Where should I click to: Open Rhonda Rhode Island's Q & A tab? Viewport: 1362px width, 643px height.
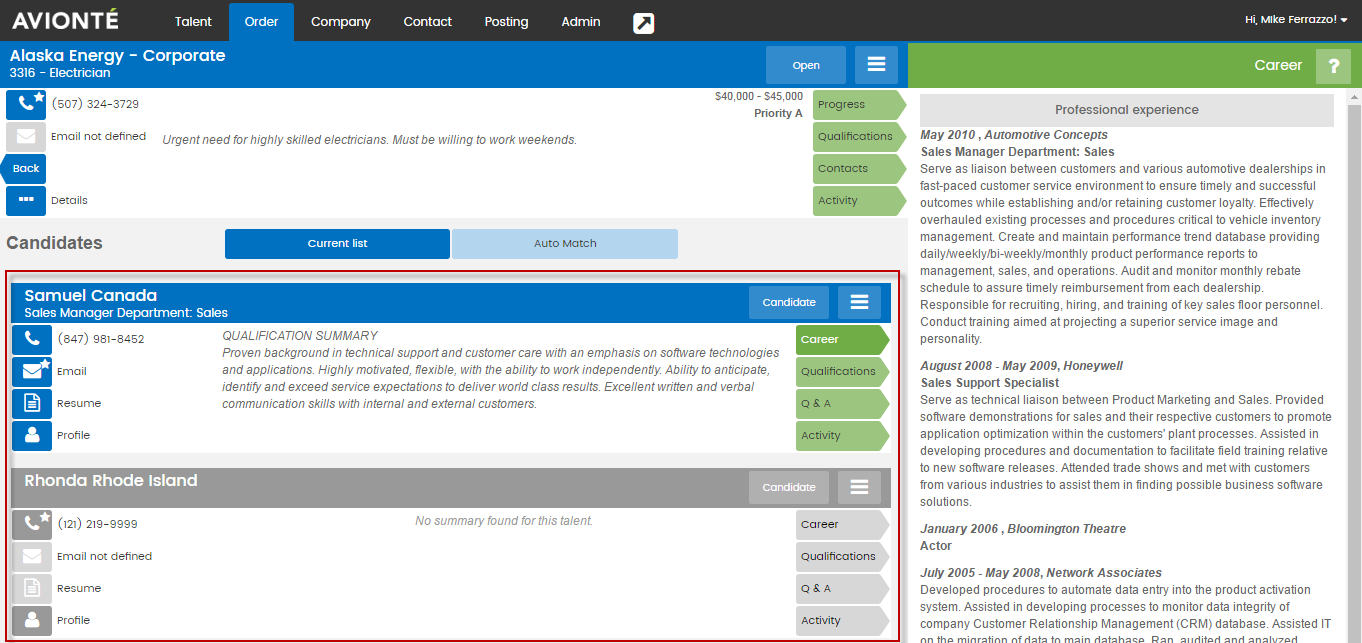coord(842,588)
